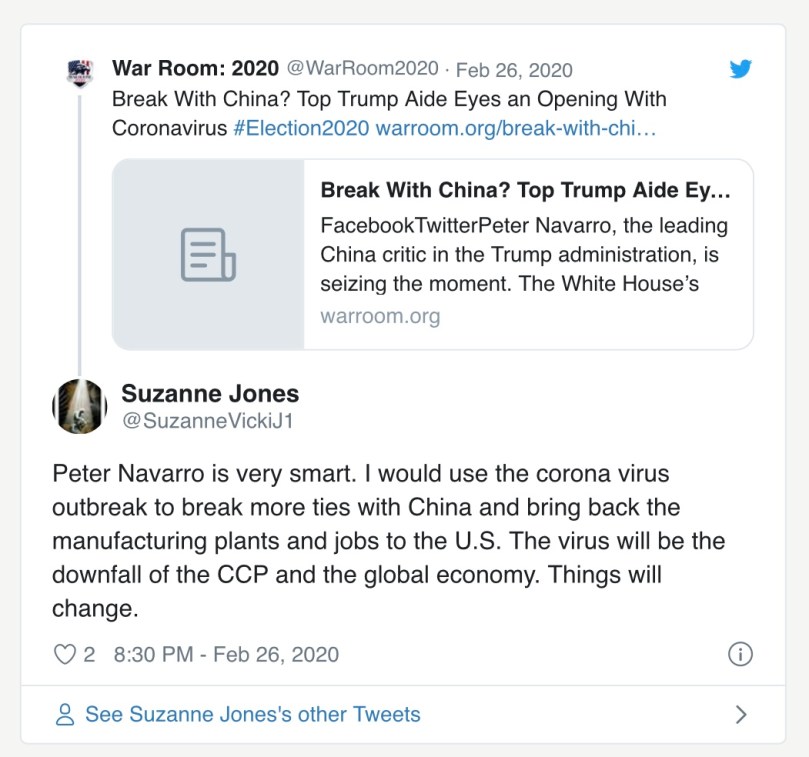809x757 pixels.
Task: Click the heart like icon
Action: 64,655
